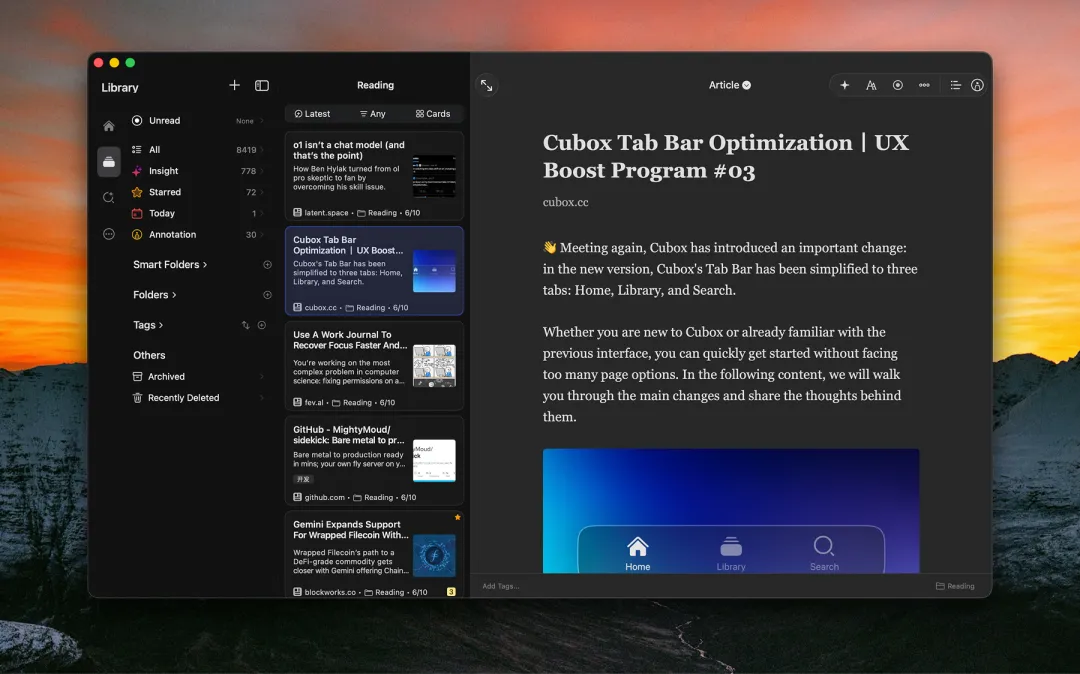Click the Add Tags field
Viewport: 1080px width, 674px height.
pyautogui.click(x=501, y=586)
